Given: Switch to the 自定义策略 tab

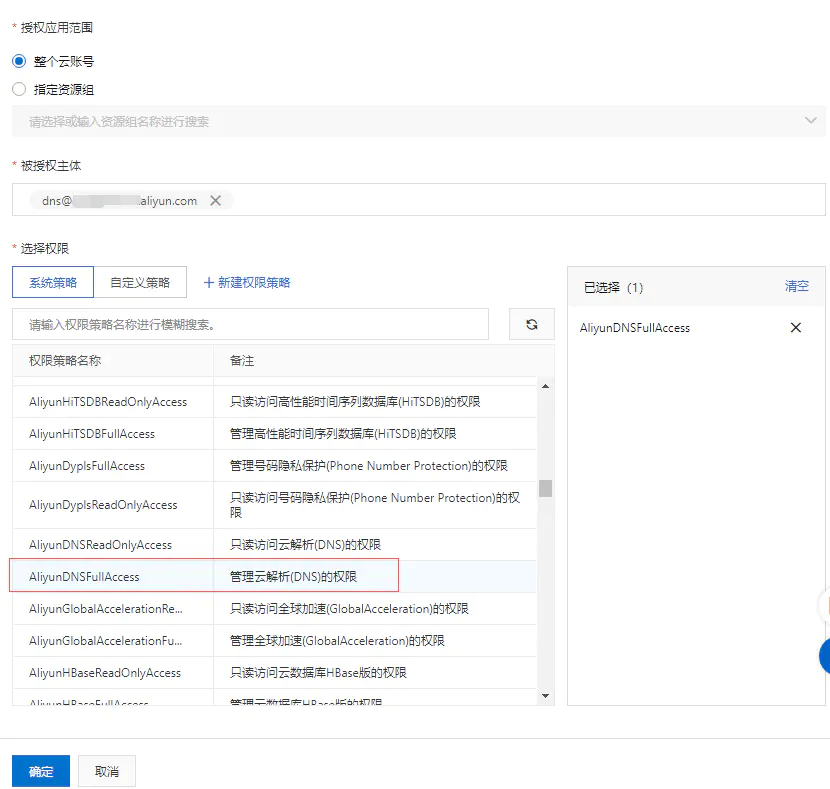Looking at the screenshot, I should coord(140,282).
